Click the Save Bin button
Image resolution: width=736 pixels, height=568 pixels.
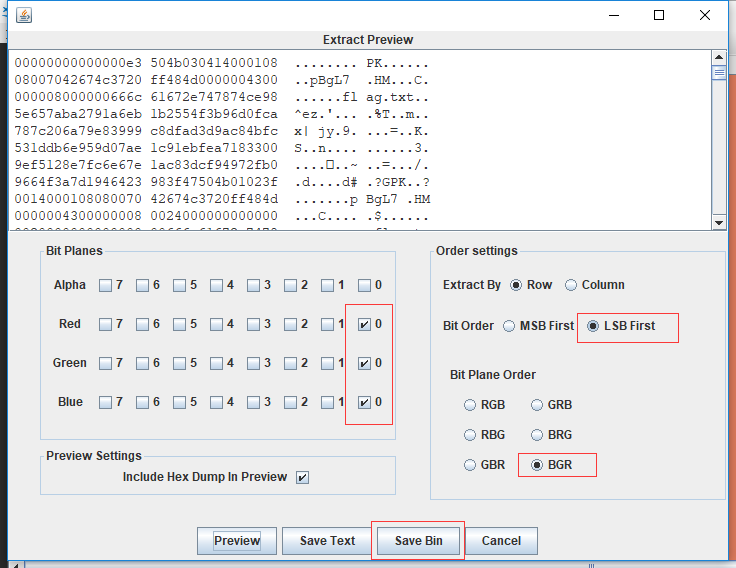coord(418,541)
